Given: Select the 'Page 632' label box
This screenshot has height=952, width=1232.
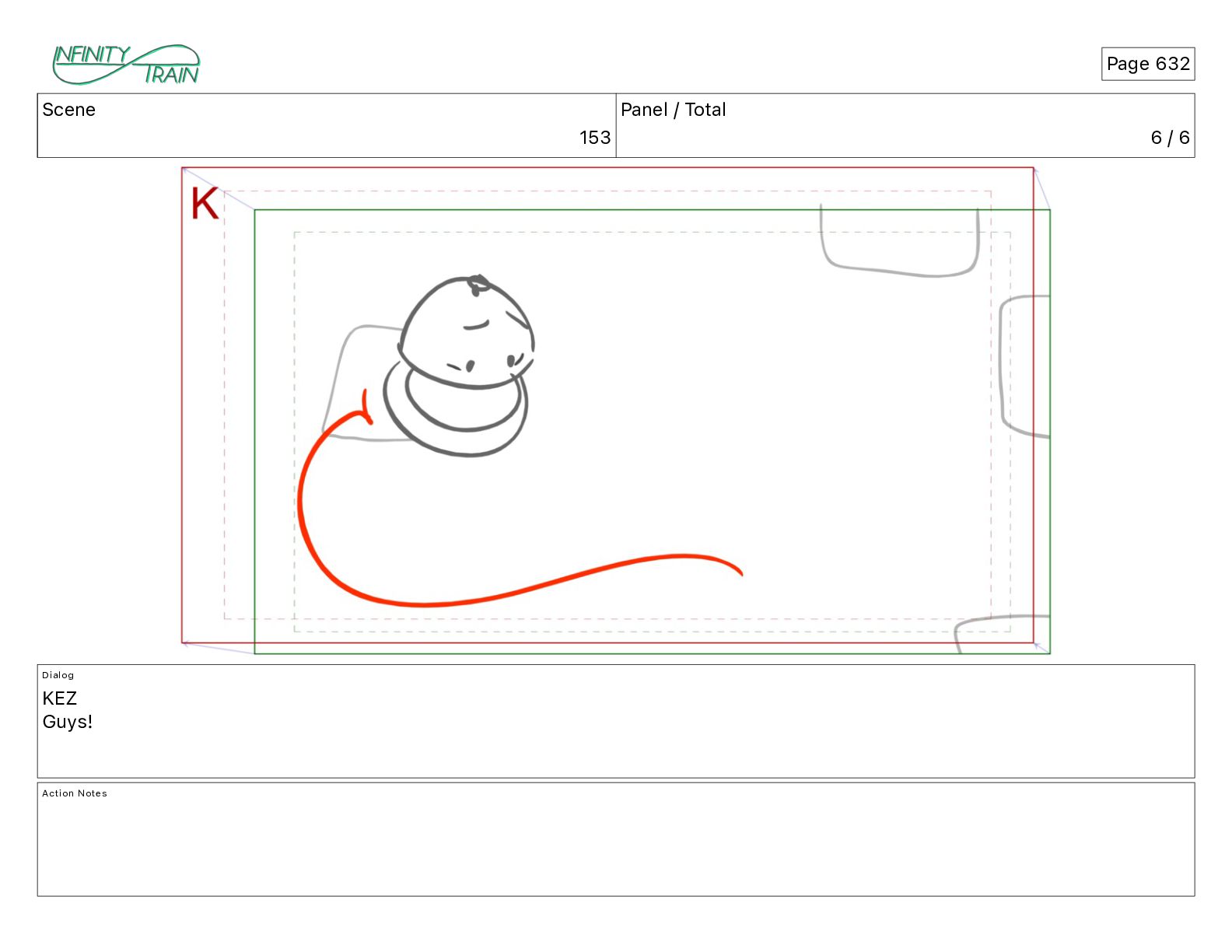Looking at the screenshot, I should (1147, 64).
